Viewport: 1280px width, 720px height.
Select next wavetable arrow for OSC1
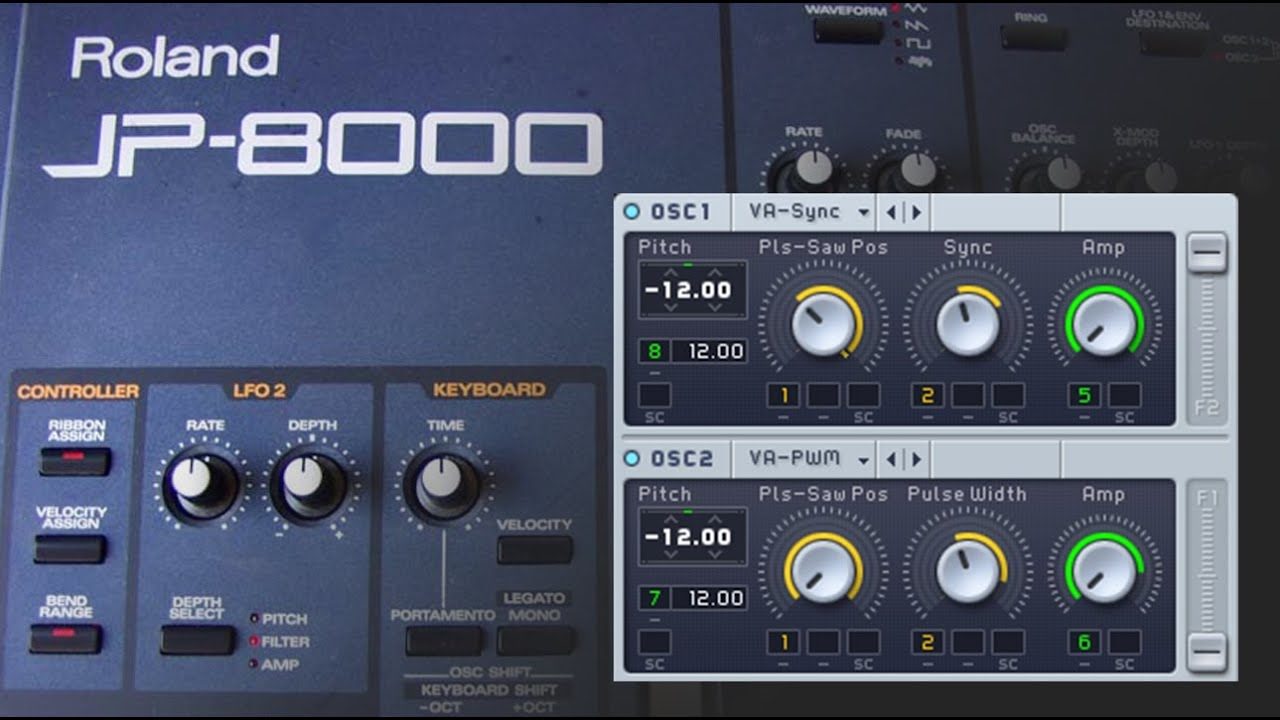(916, 212)
